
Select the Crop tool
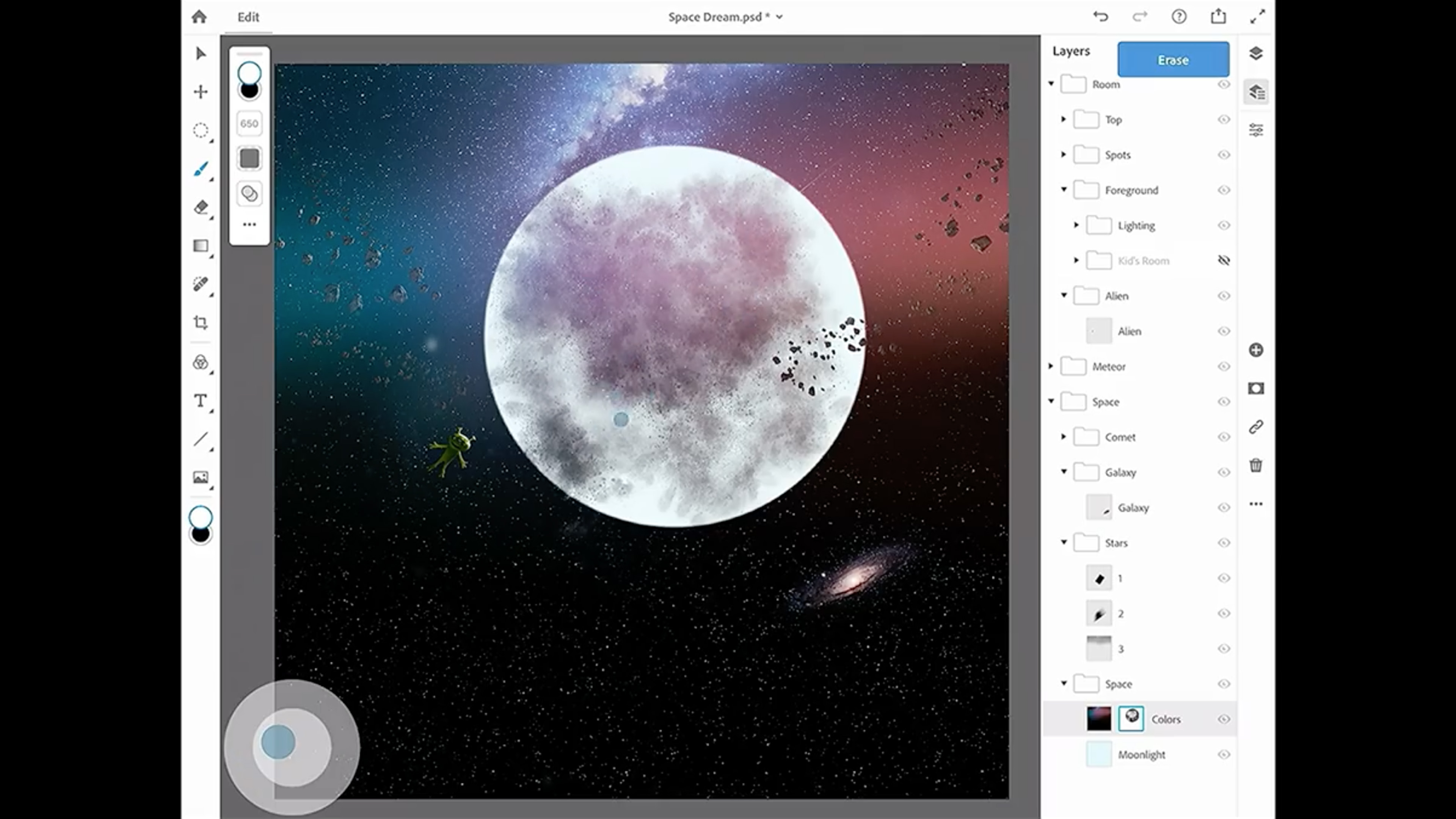[201, 323]
